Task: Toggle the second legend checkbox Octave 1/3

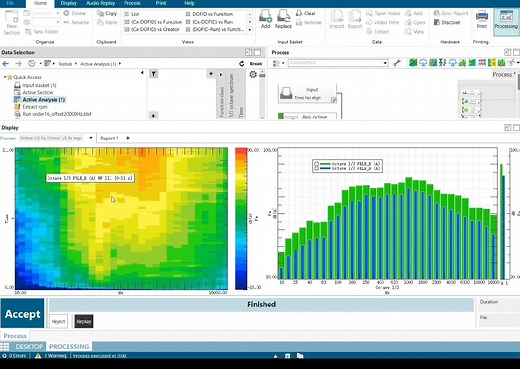Action: click(x=317, y=169)
